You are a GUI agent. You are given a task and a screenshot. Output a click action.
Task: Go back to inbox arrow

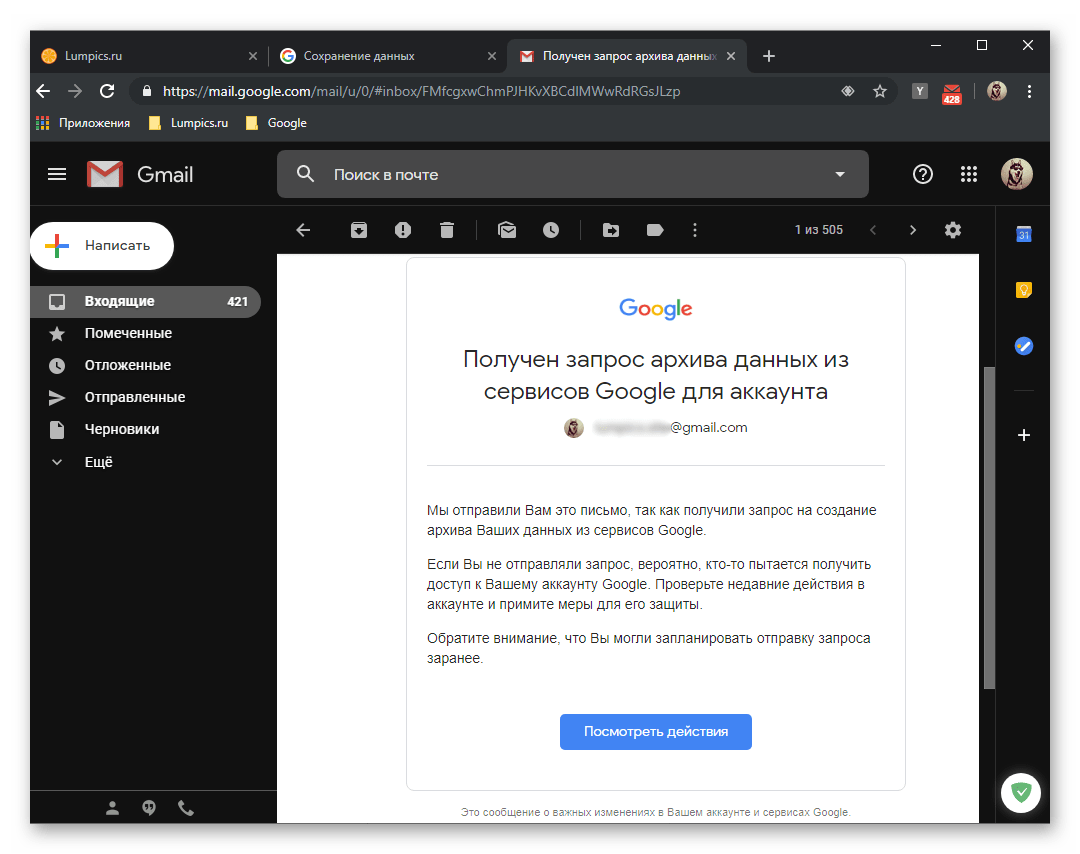coord(303,230)
